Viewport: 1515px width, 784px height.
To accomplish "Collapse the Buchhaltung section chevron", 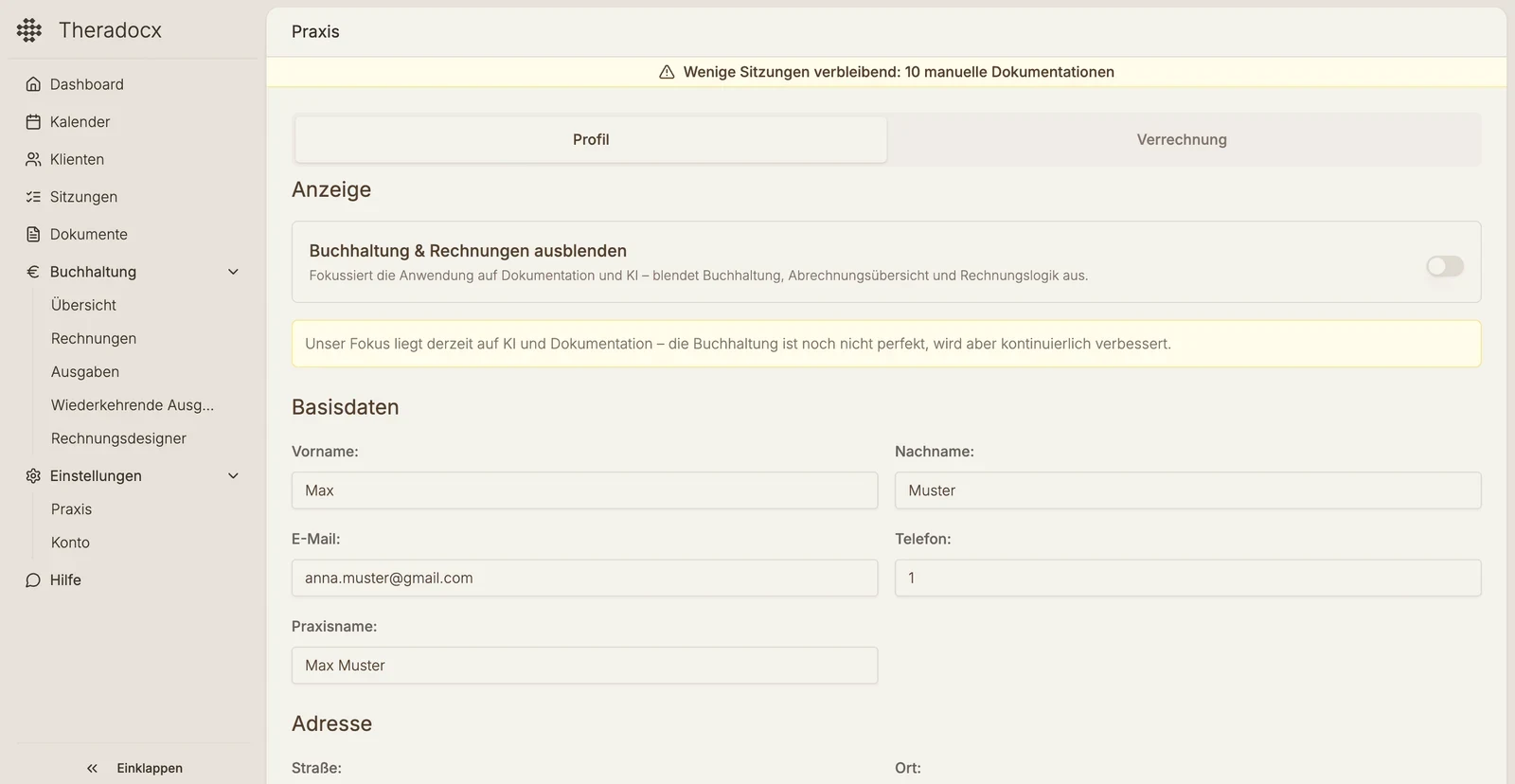I will tap(233, 272).
